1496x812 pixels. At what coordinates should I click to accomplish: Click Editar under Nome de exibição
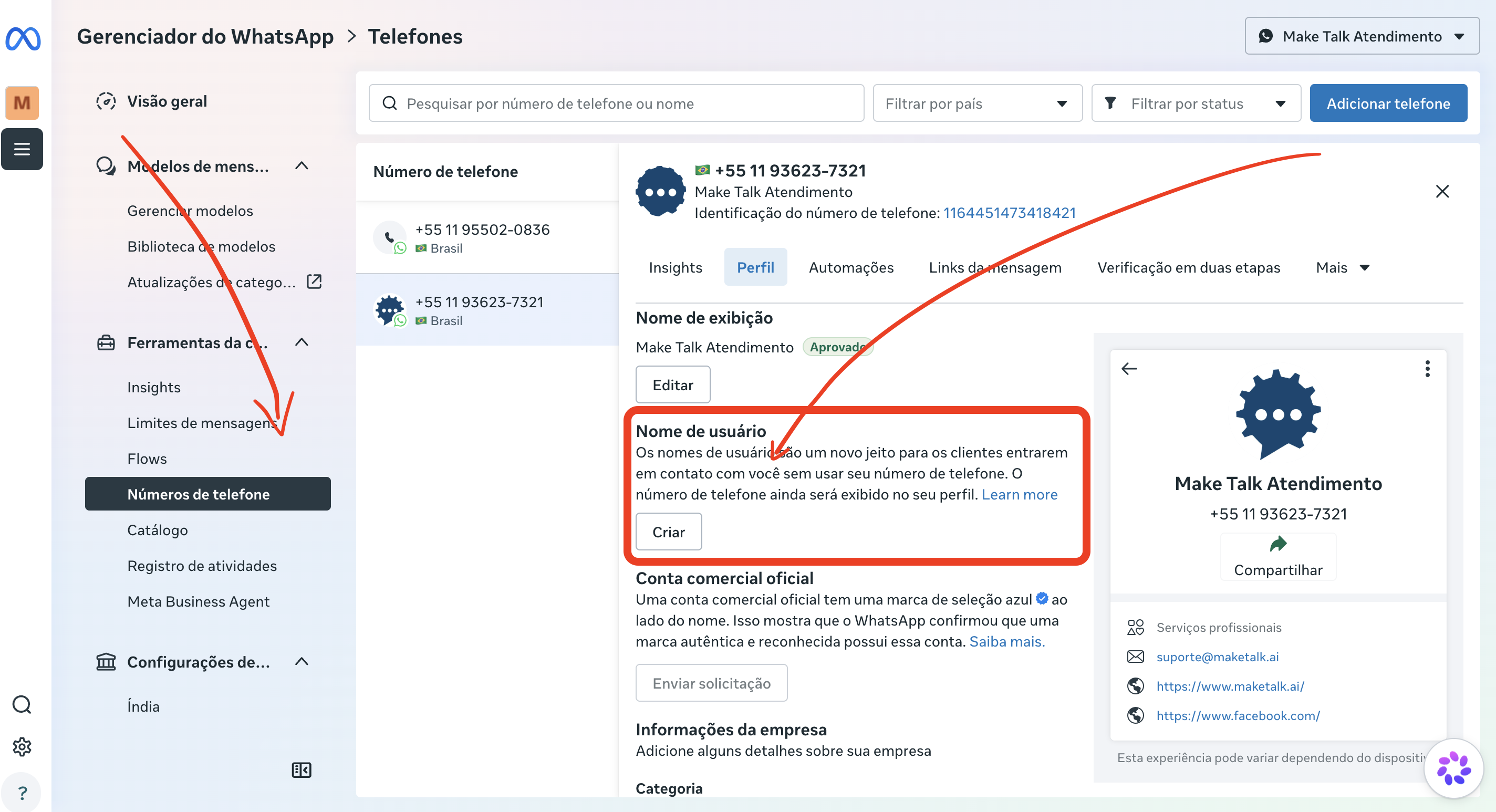(672, 384)
